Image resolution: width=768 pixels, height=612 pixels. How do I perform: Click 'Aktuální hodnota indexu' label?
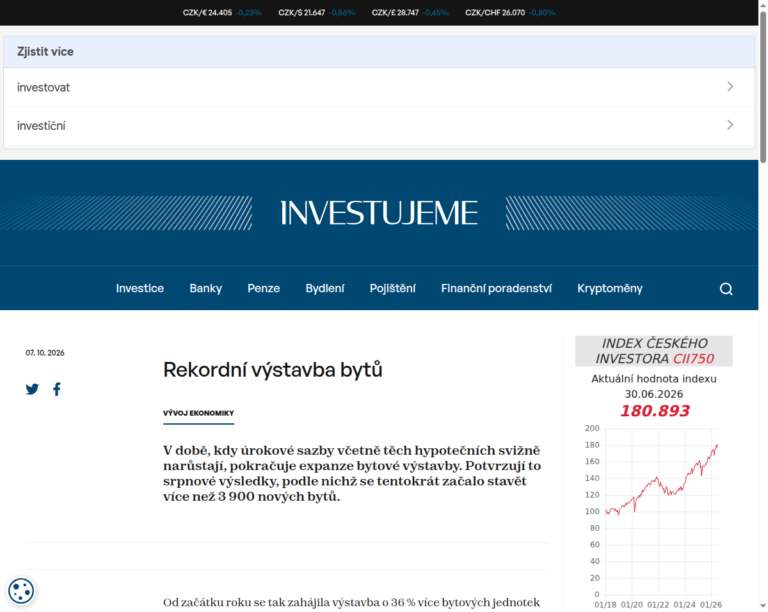[654, 378]
